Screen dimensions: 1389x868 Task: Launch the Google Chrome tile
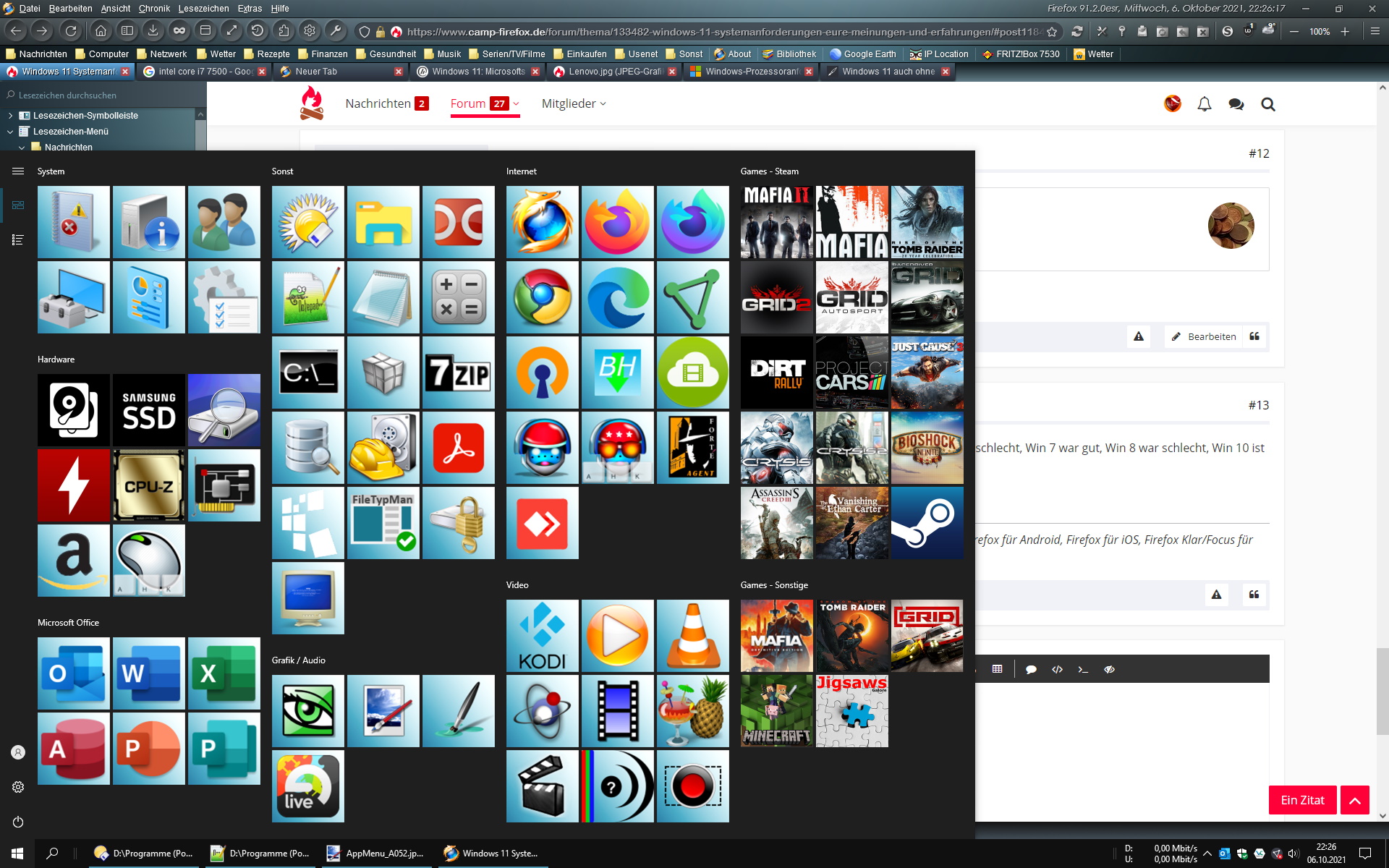click(542, 297)
